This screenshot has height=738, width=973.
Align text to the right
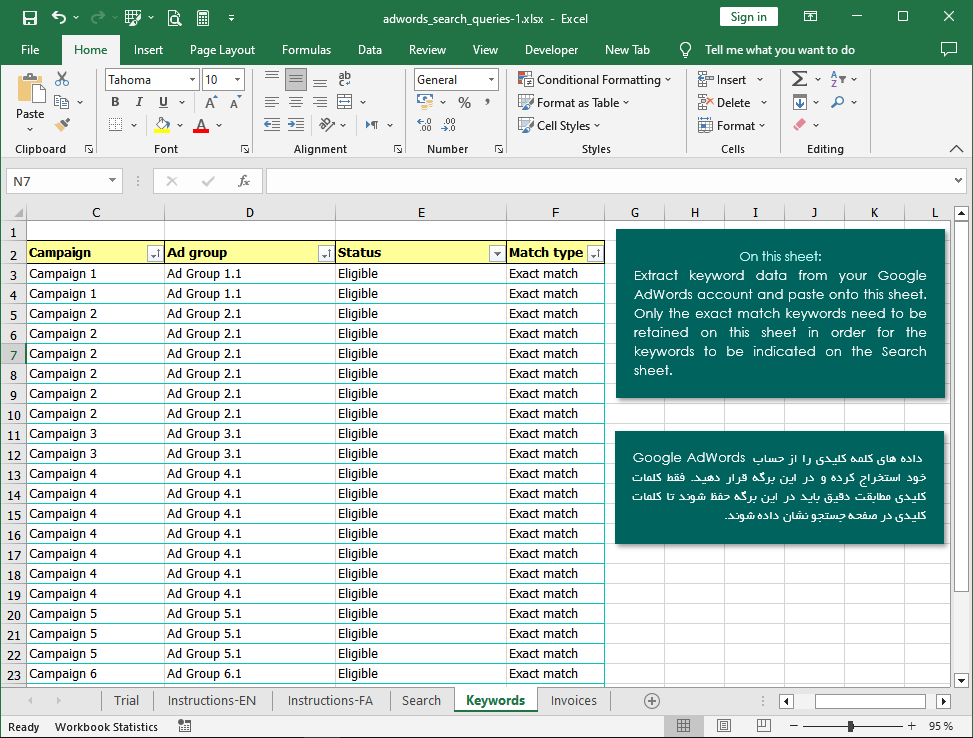click(x=320, y=102)
